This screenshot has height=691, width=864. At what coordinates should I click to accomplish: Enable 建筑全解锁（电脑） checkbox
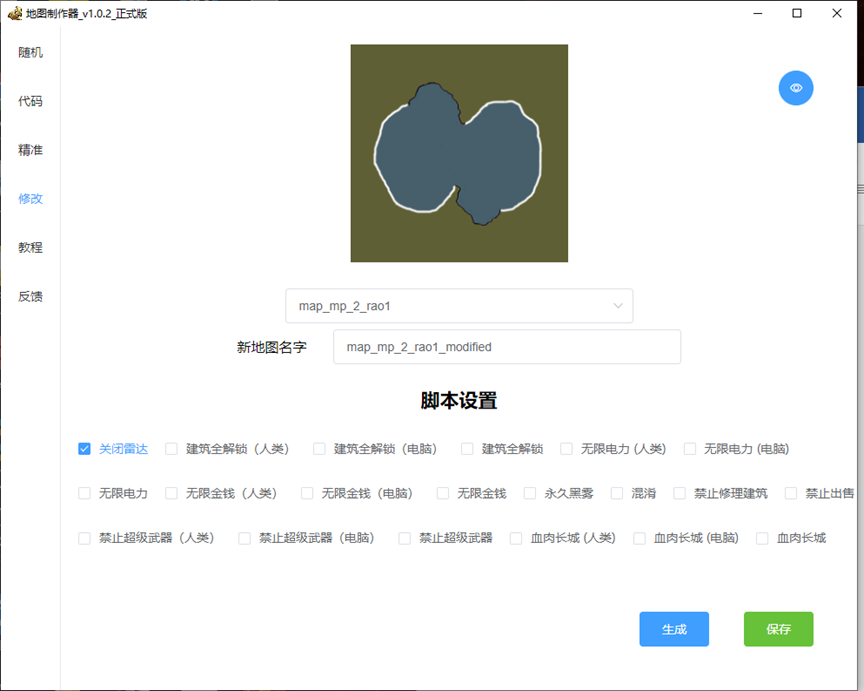pos(319,449)
